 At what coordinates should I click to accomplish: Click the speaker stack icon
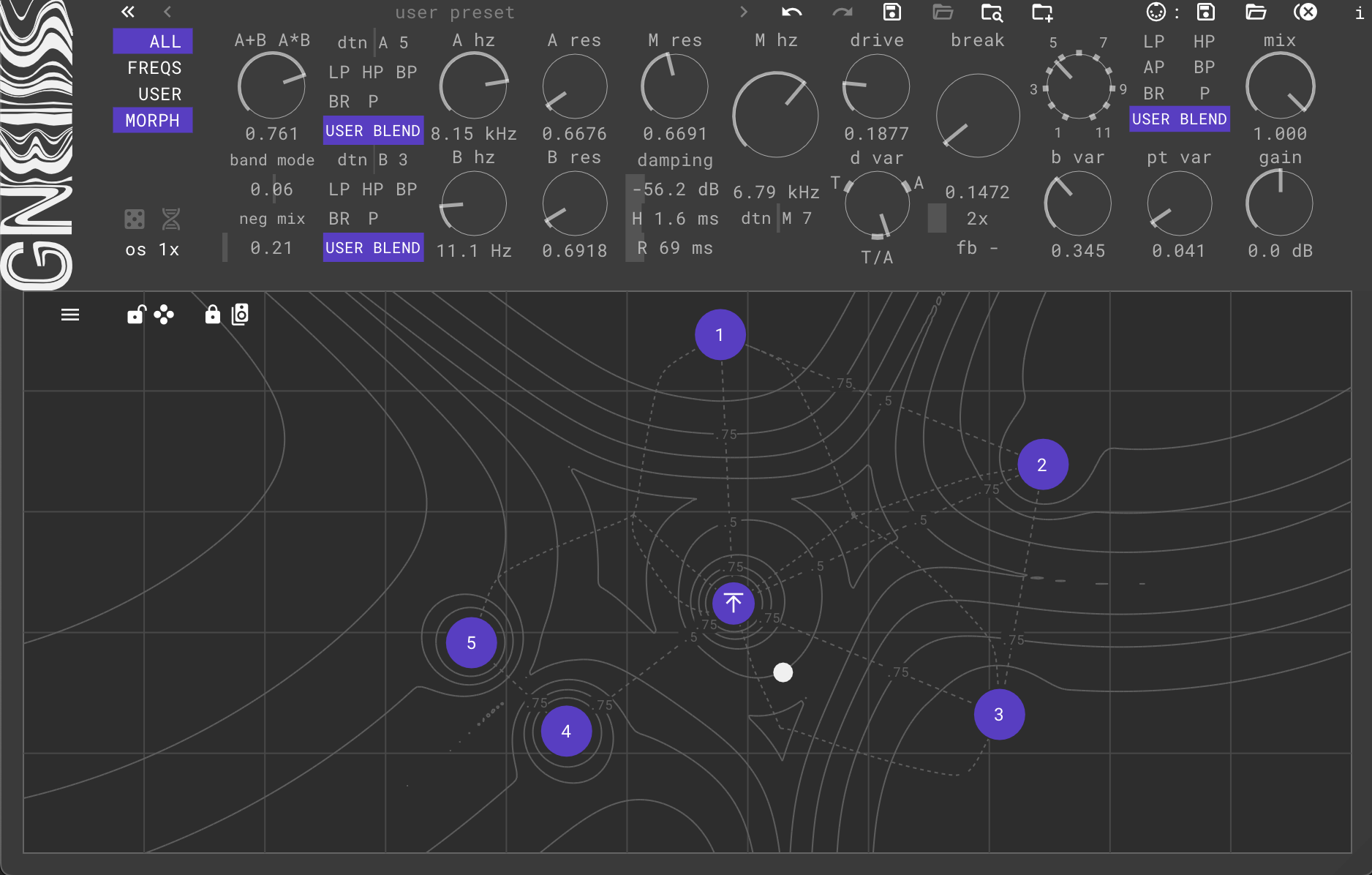pos(240,315)
